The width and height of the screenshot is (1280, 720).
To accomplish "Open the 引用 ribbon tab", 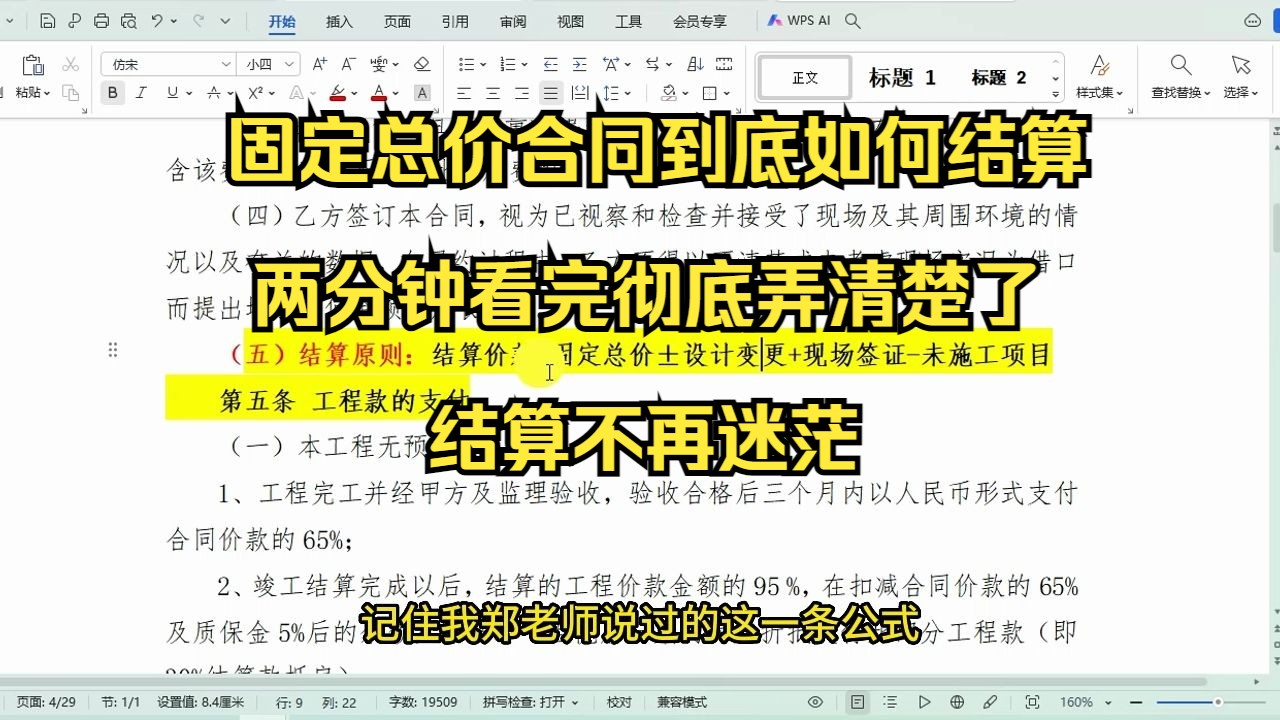I will click(455, 21).
